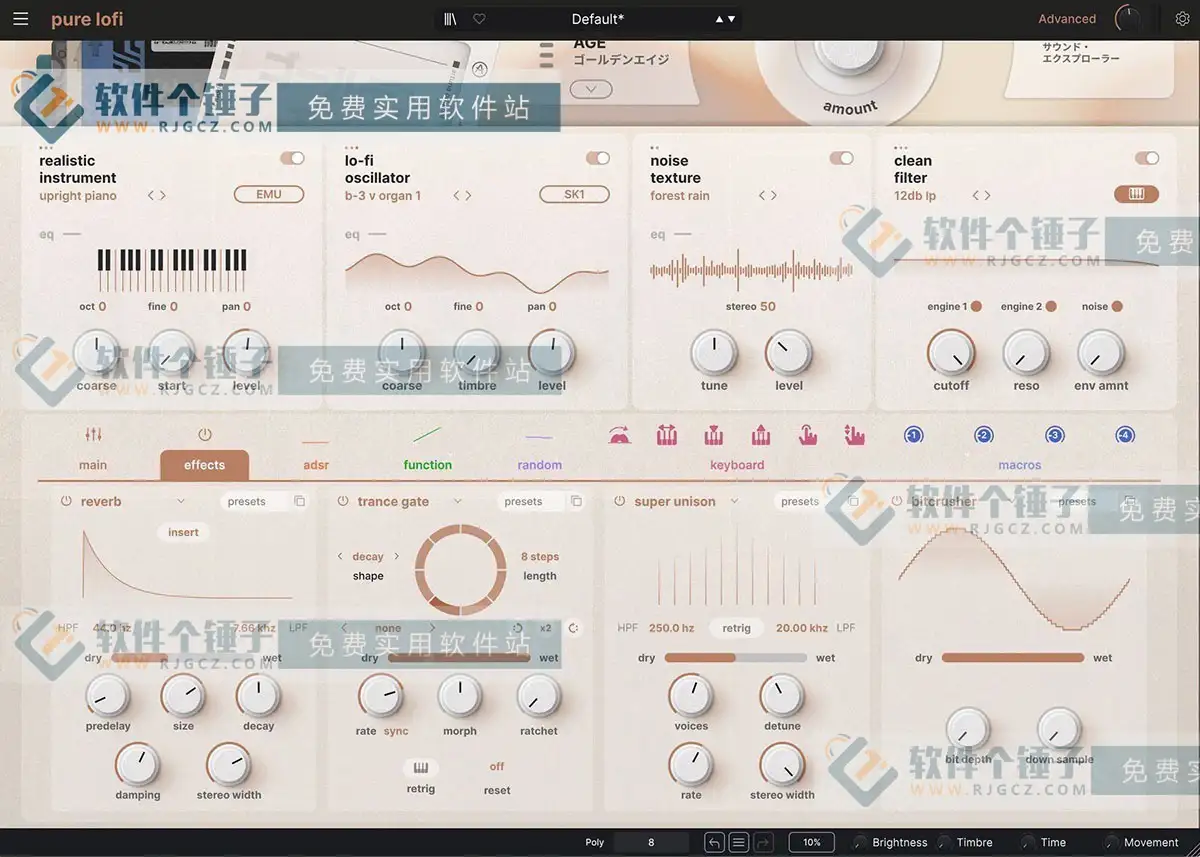Screen dimensions: 1200x857
Task: Click the keyboard icon in clean filter
Action: click(x=1136, y=195)
